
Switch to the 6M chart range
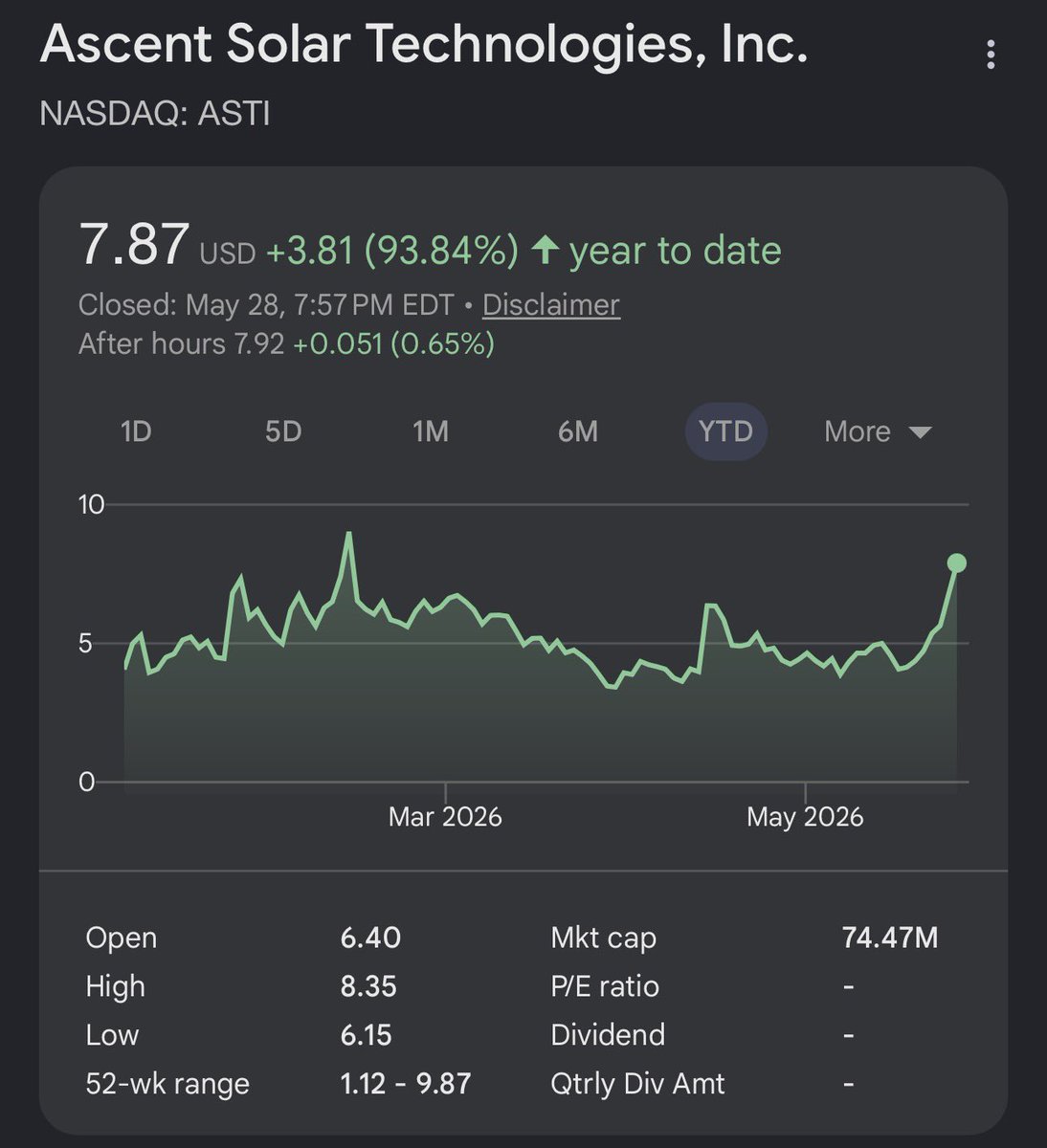click(x=578, y=432)
